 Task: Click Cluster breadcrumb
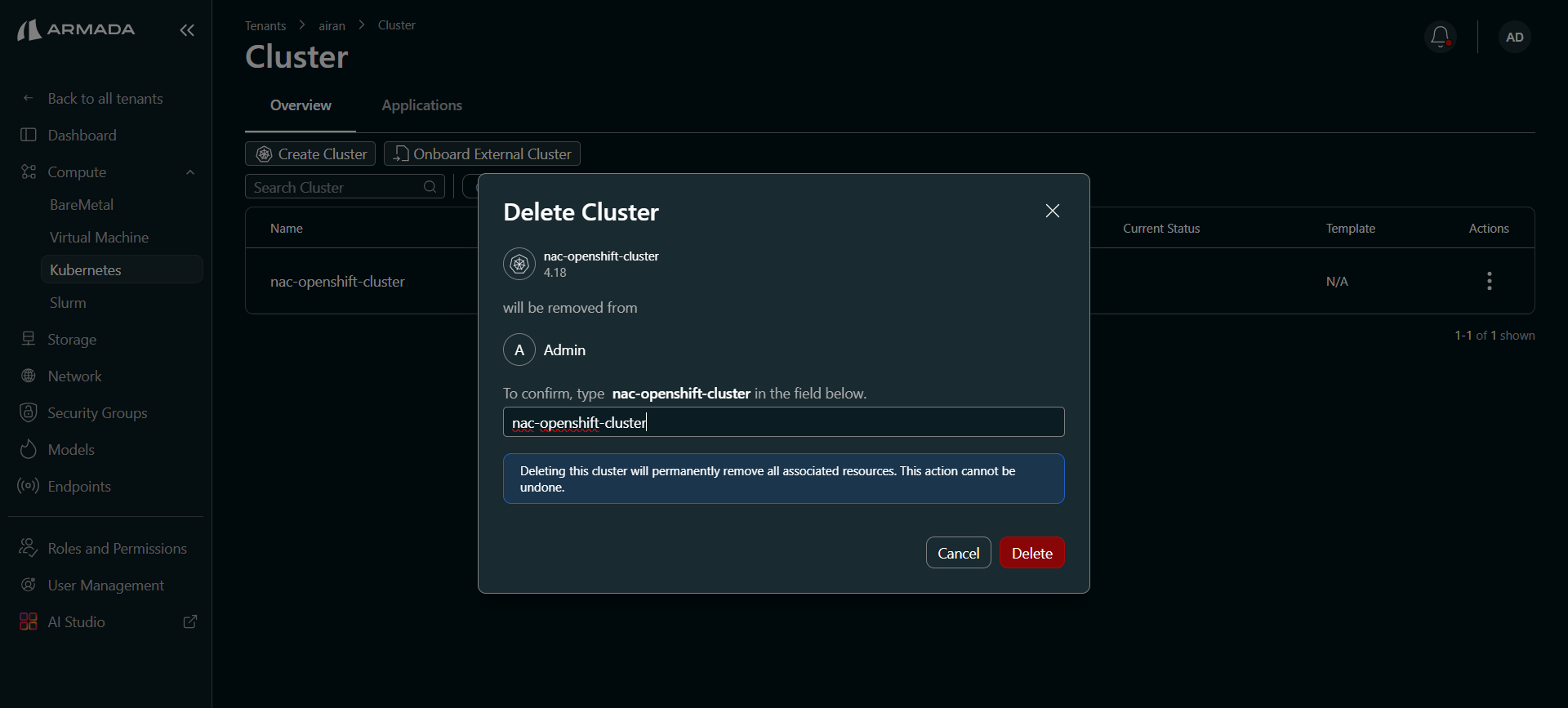coord(397,25)
